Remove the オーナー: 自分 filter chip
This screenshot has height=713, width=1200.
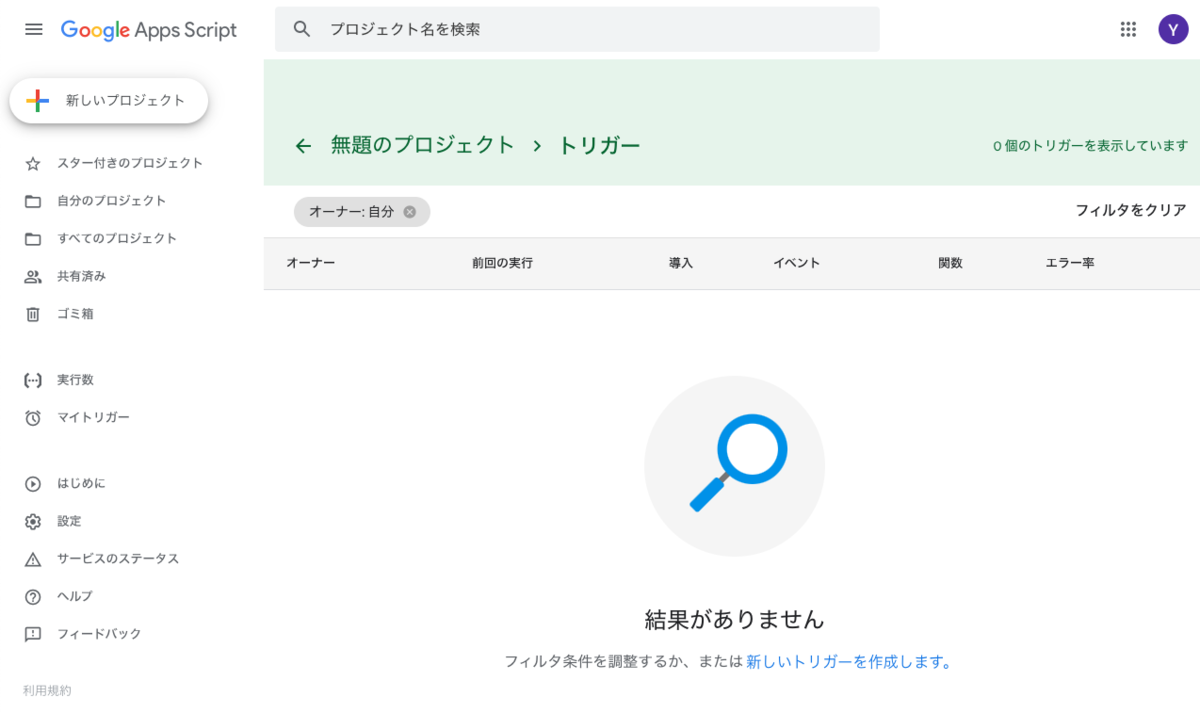tap(410, 211)
